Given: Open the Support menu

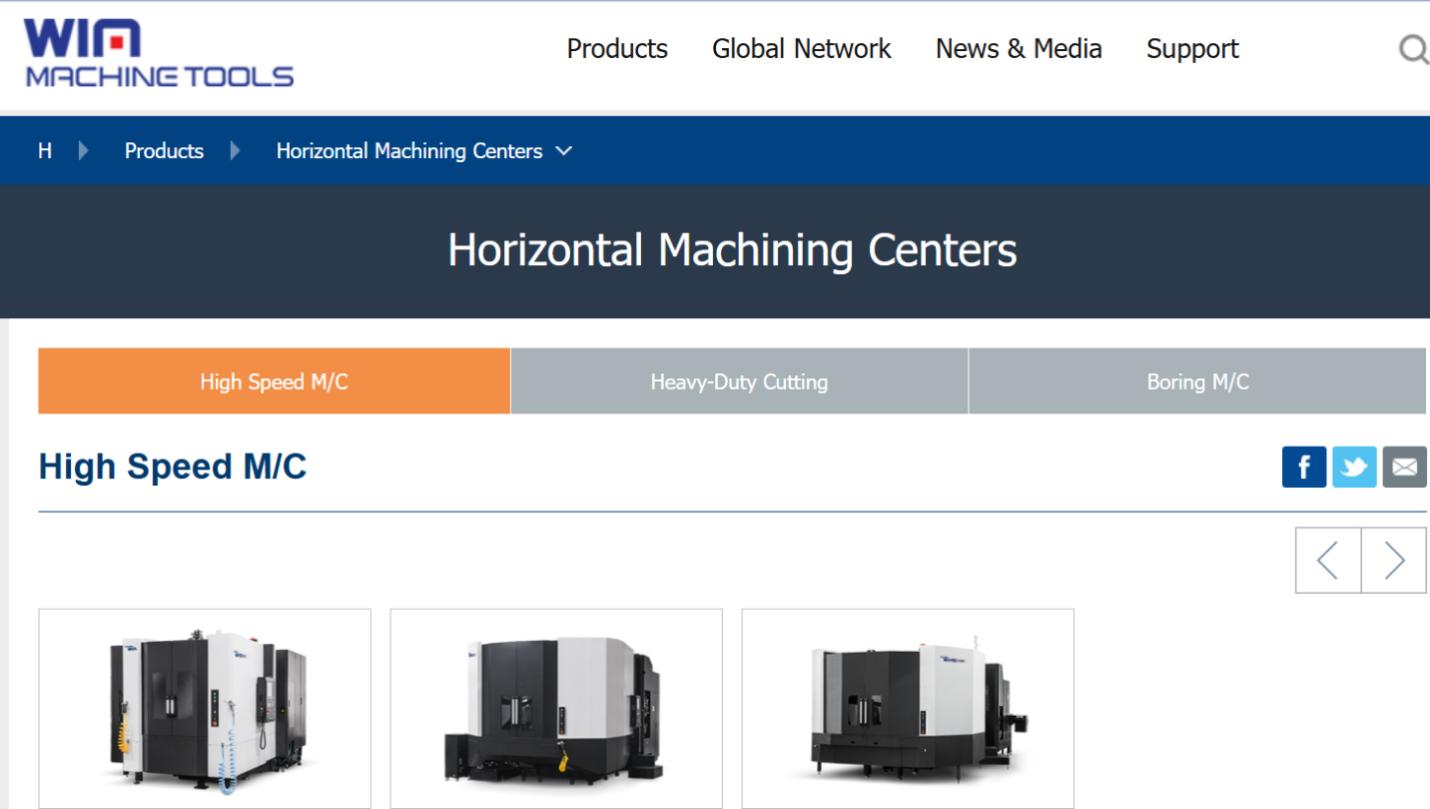Looking at the screenshot, I should coord(1192,49).
